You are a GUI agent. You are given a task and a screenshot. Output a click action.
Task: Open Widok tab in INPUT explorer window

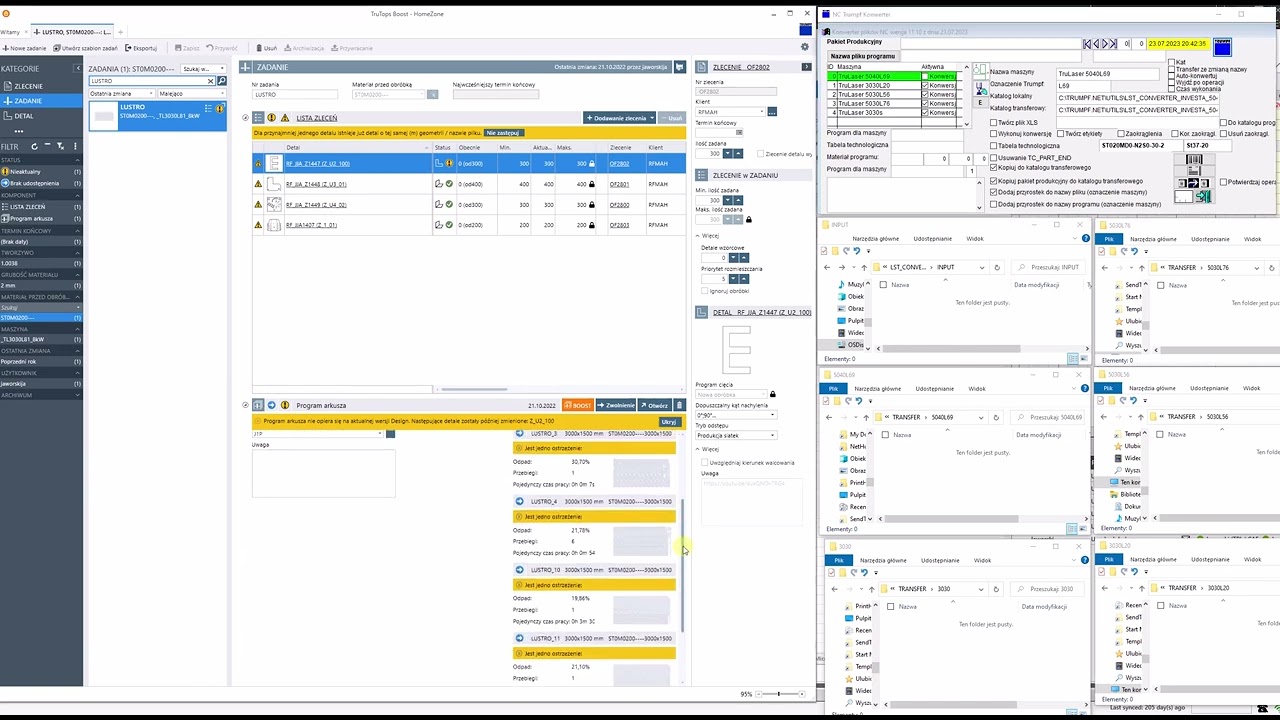975,239
